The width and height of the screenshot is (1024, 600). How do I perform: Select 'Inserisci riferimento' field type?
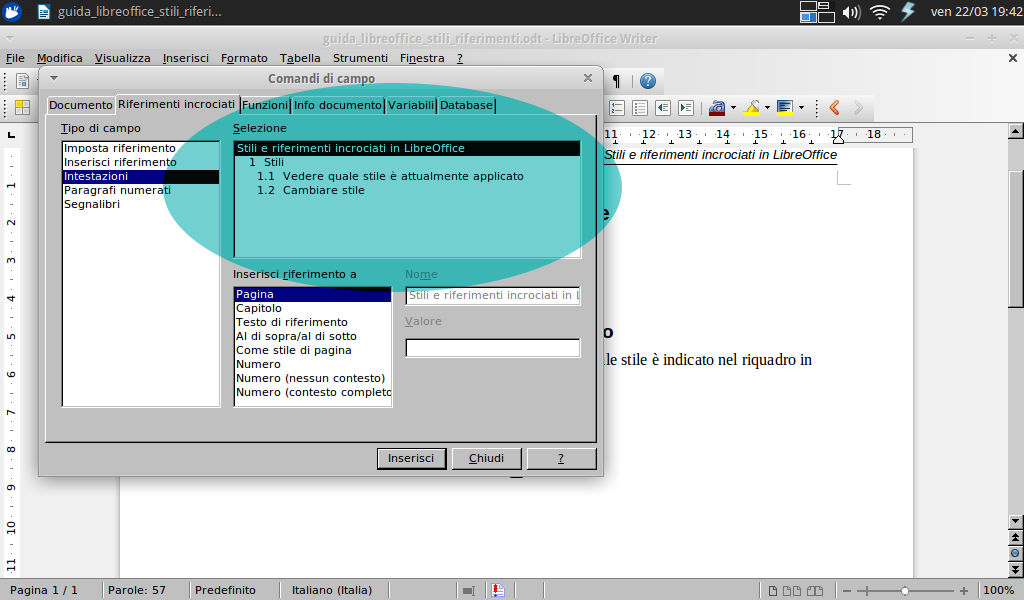(x=140, y=162)
